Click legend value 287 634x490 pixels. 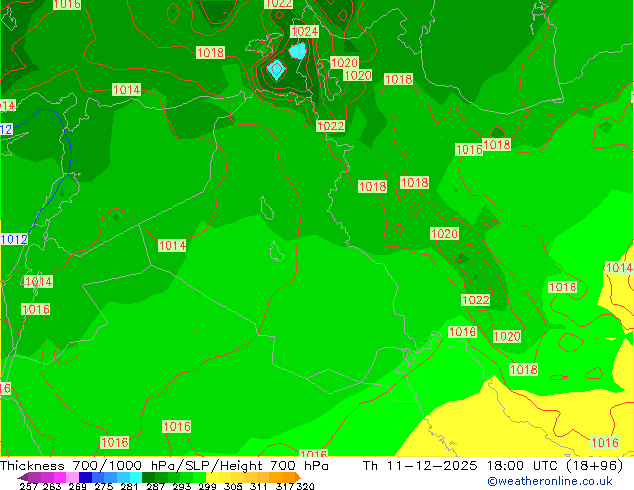[155, 486]
